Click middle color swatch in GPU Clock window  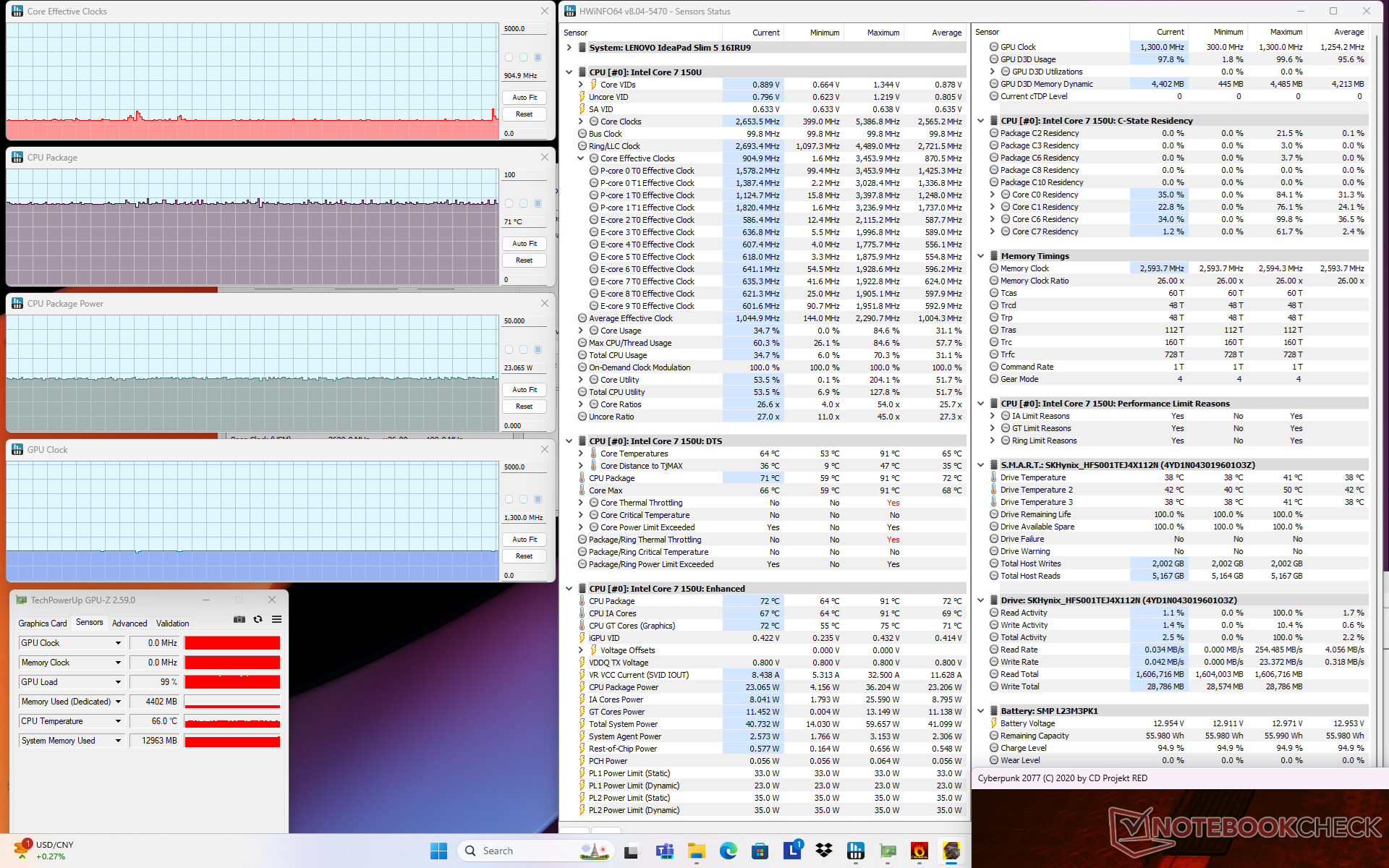pyautogui.click(x=523, y=499)
